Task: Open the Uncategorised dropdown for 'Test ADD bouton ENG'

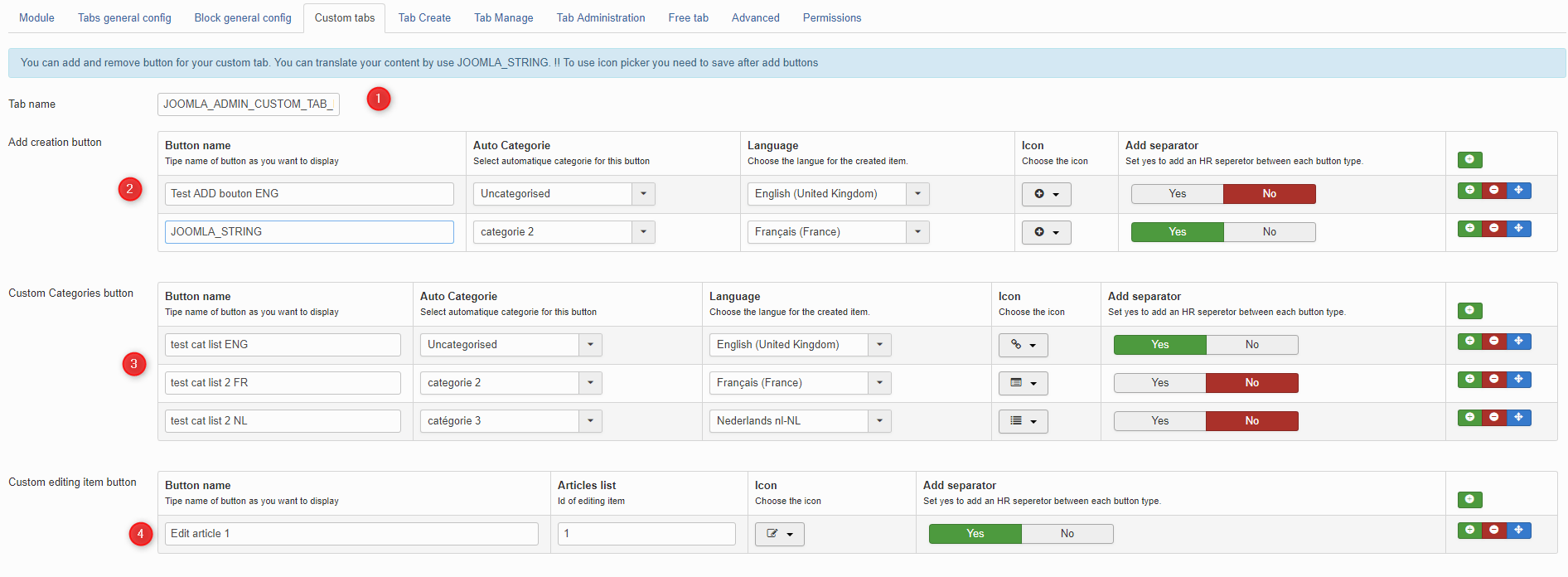Action: pos(564,194)
